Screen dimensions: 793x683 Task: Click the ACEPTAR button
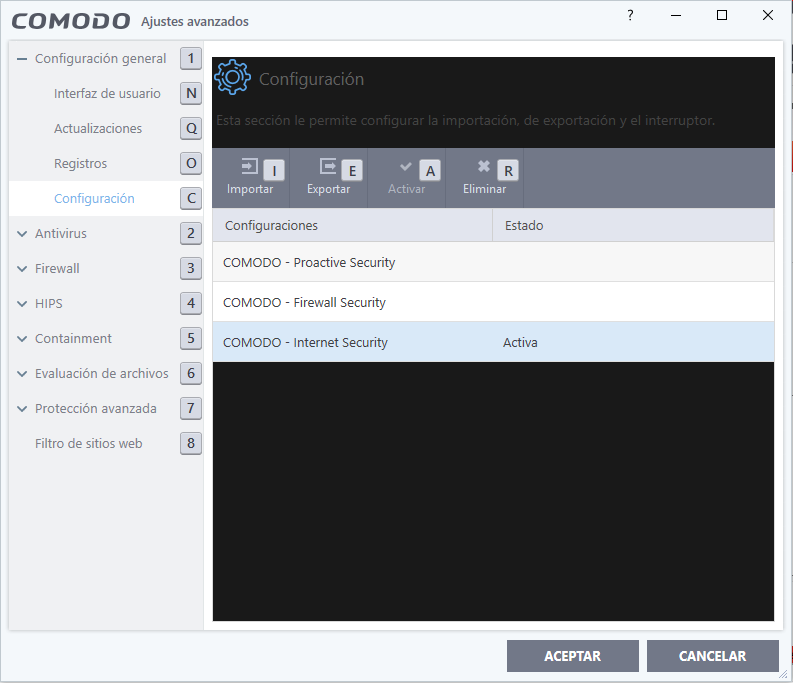572,656
